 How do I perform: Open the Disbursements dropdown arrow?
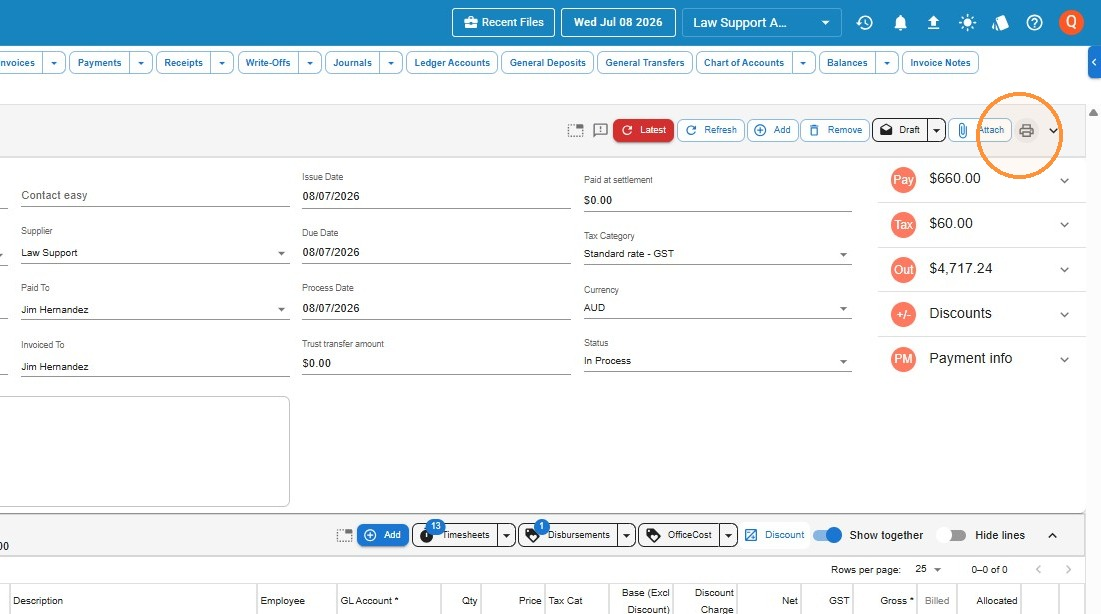coord(626,535)
